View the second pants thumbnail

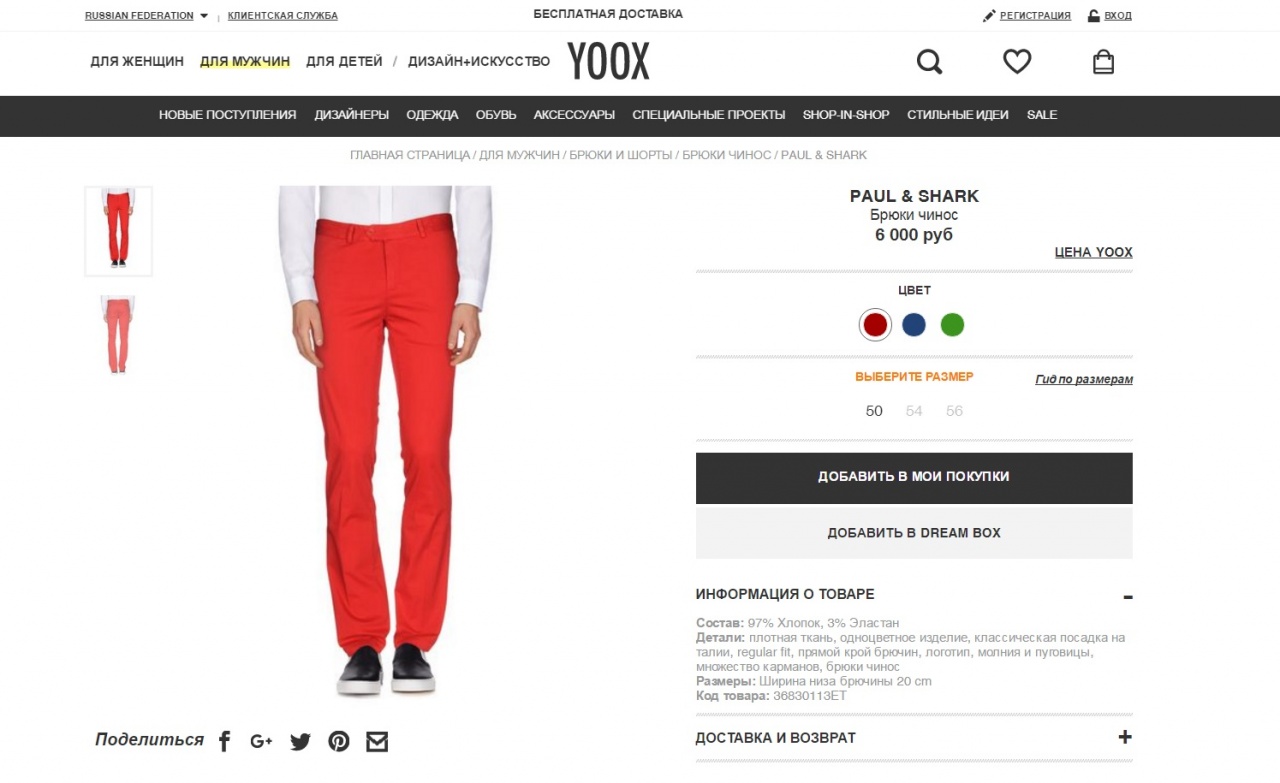pyautogui.click(x=118, y=335)
